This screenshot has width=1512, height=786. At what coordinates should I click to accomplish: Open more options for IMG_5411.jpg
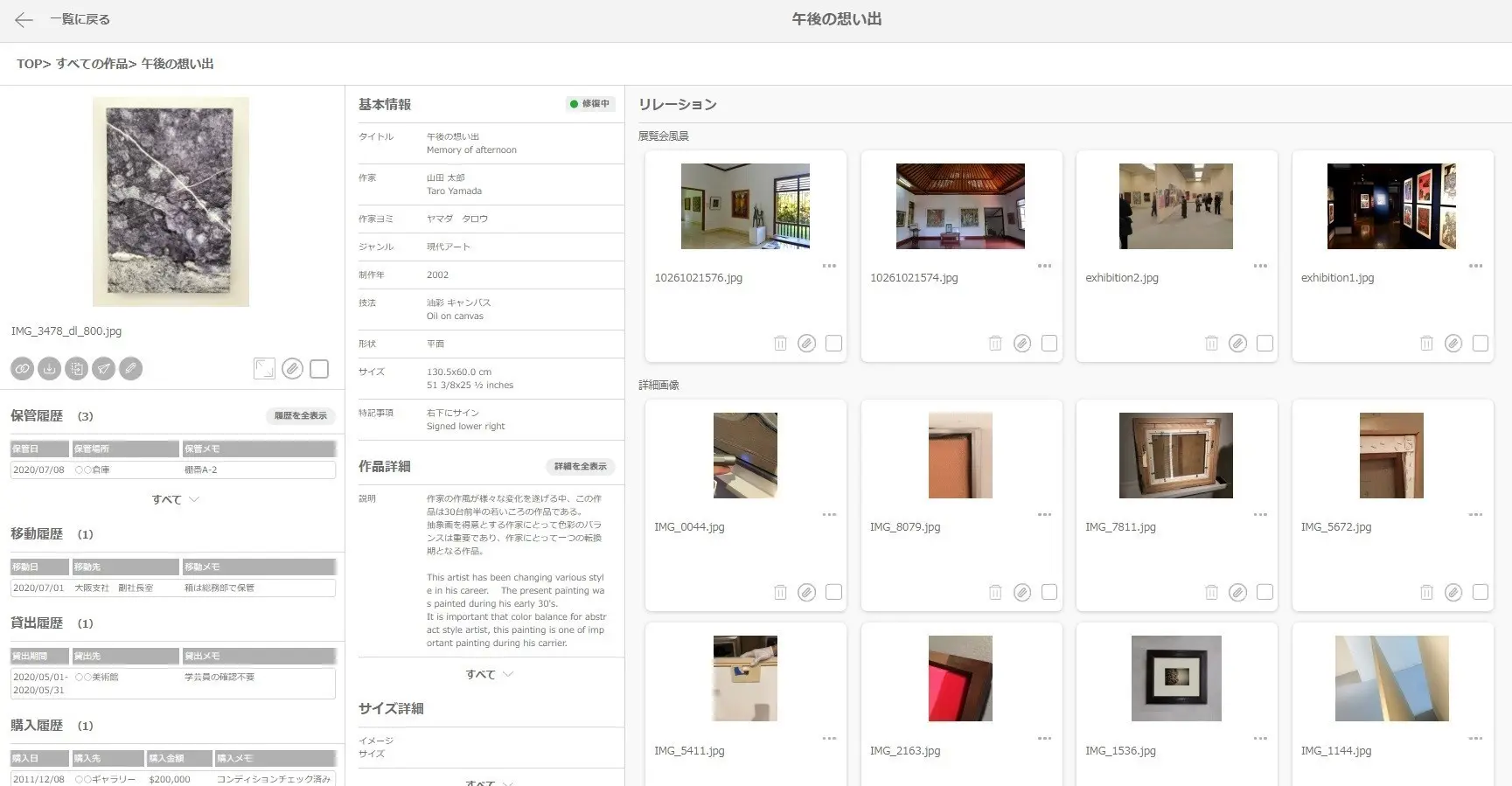coord(829,739)
